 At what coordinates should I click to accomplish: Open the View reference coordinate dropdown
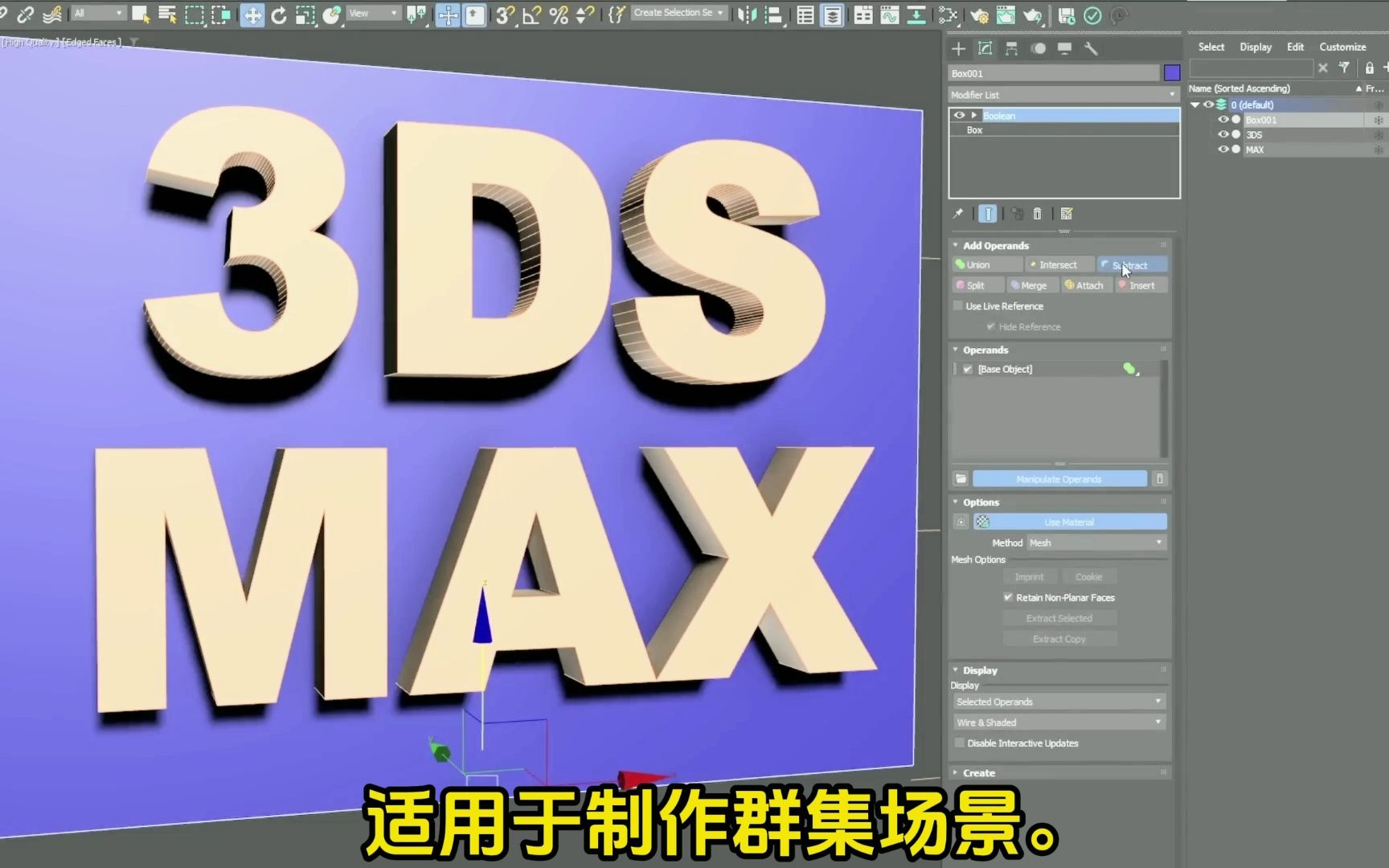(x=373, y=13)
